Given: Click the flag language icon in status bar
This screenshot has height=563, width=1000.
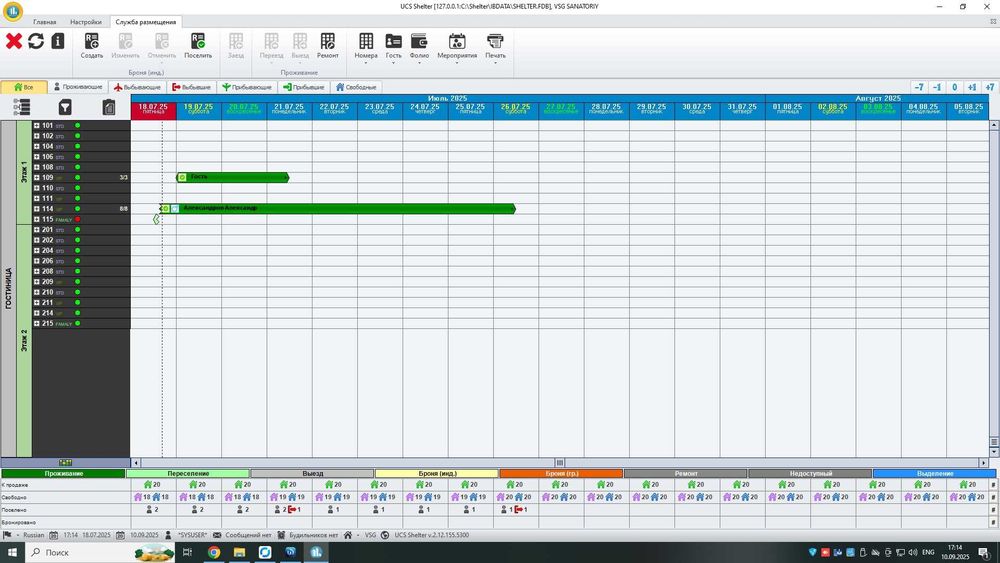Looking at the screenshot, I should (8, 535).
